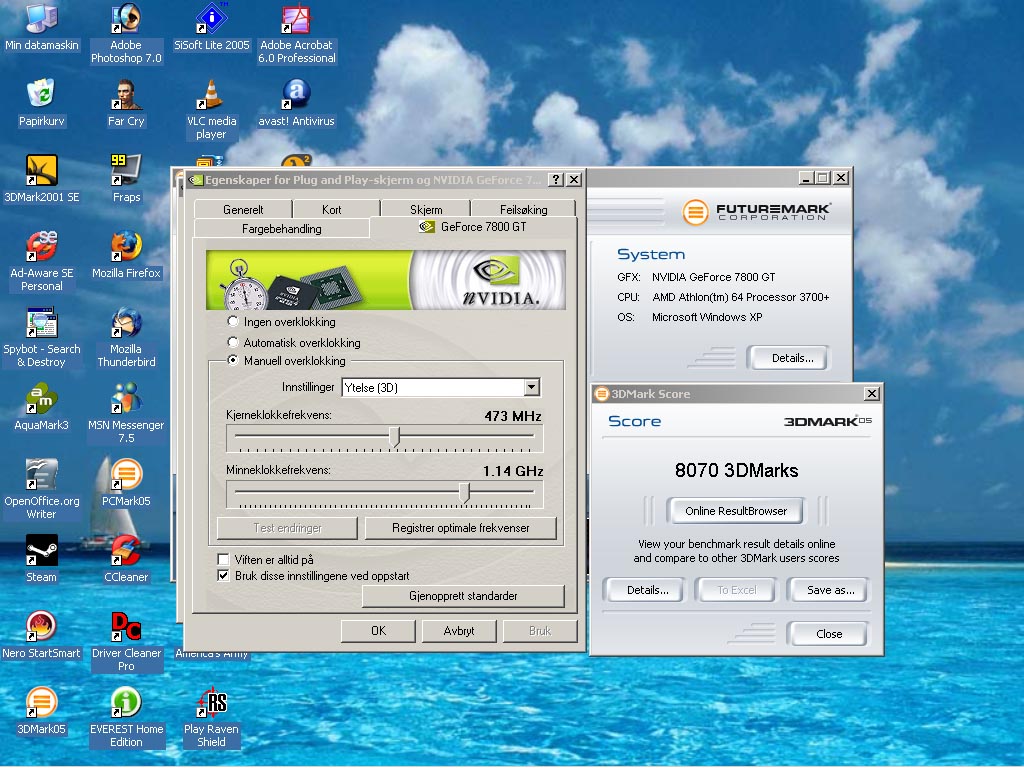The image size is (1024, 768).
Task: Click Registrer optimale frekvenser button
Action: tap(460, 528)
